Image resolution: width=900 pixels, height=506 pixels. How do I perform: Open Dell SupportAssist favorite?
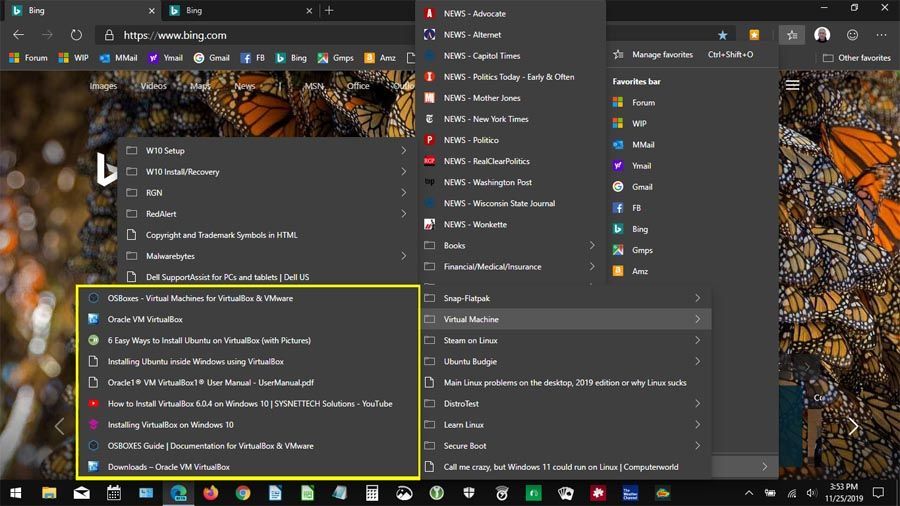coord(267,277)
